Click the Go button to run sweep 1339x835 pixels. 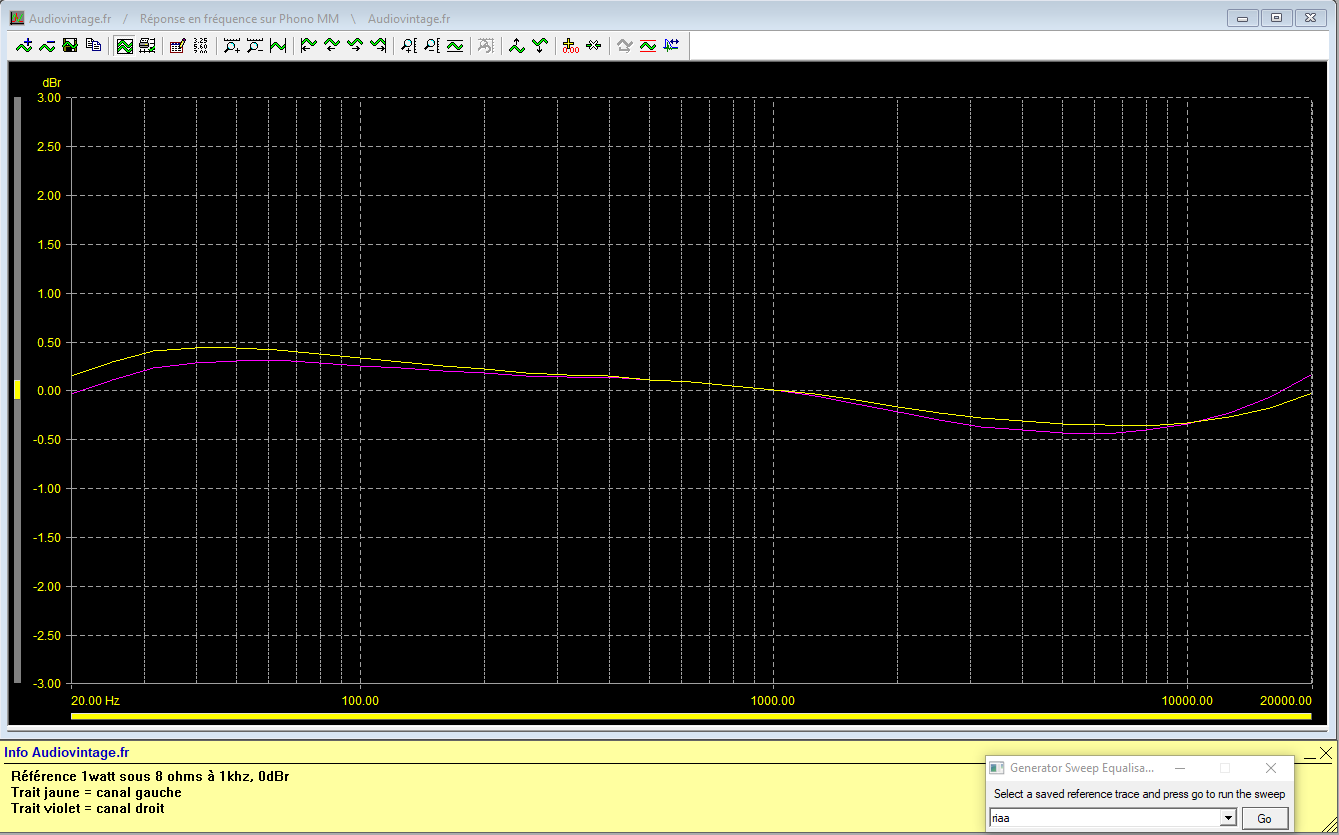[1265, 819]
